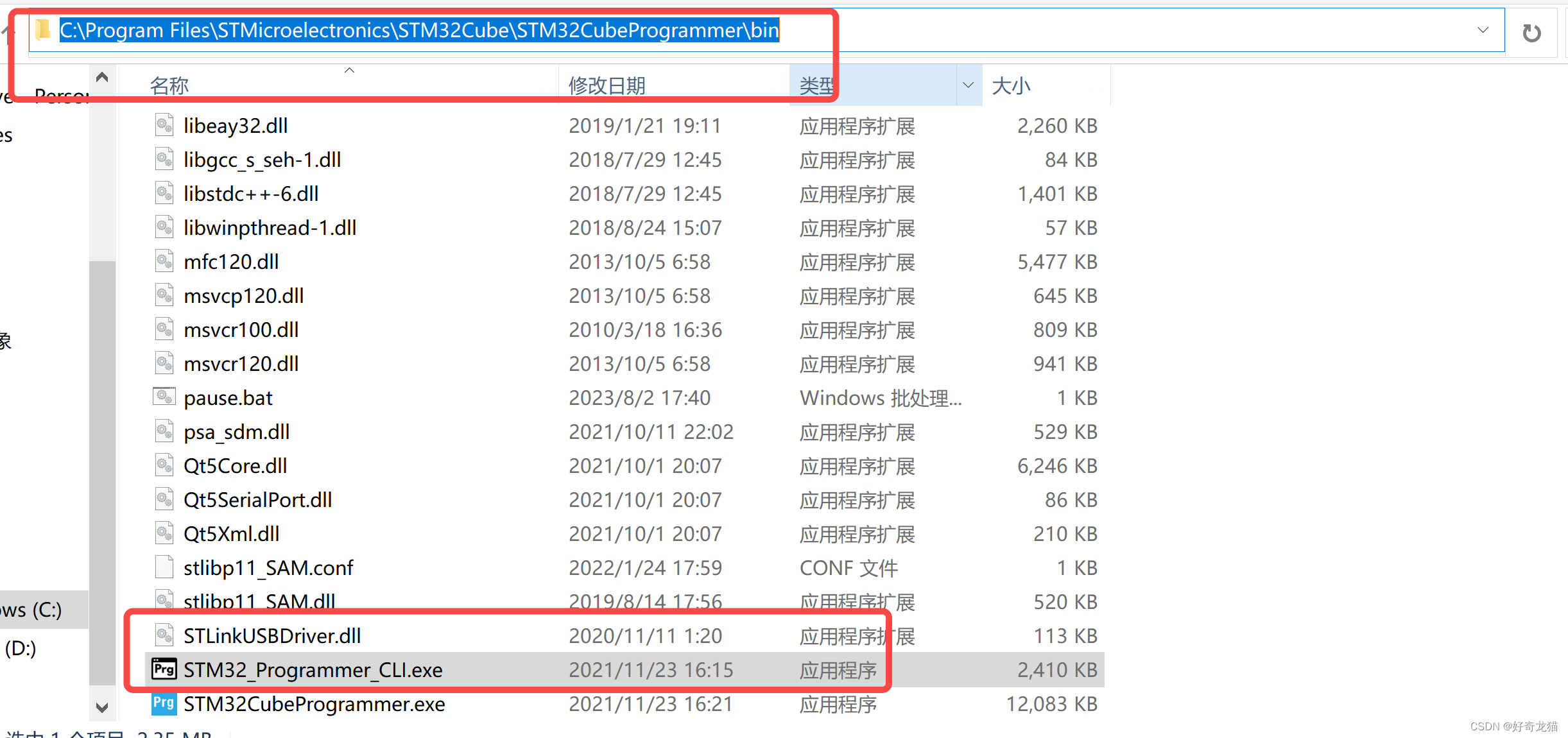
Task: Select file name libwinpthread-1.dll
Action: [270, 228]
